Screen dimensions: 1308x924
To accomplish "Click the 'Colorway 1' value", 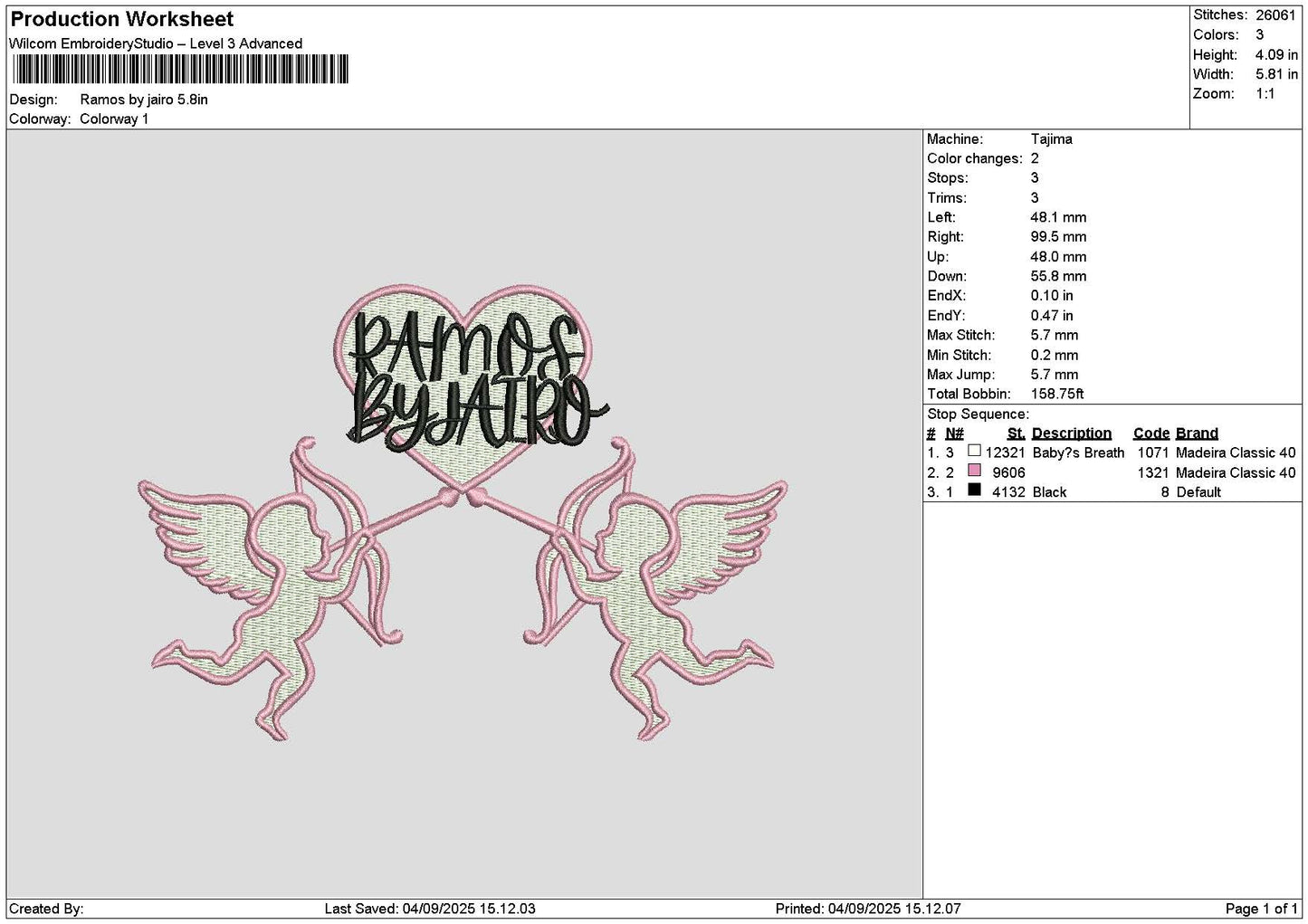I will click(x=114, y=119).
